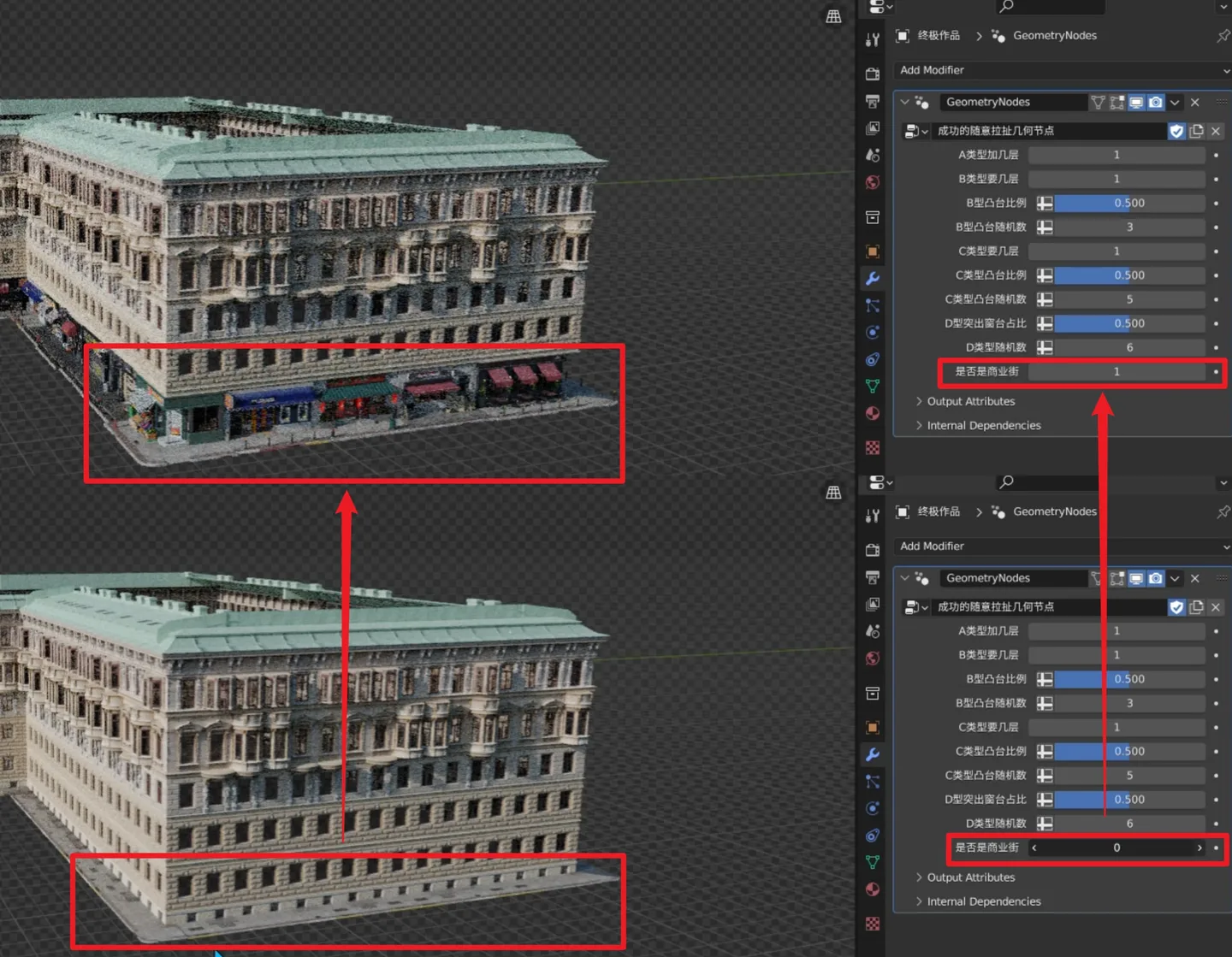1232x957 pixels.
Task: Open Material properties tab in lower Properties editor
Action: pos(873,889)
